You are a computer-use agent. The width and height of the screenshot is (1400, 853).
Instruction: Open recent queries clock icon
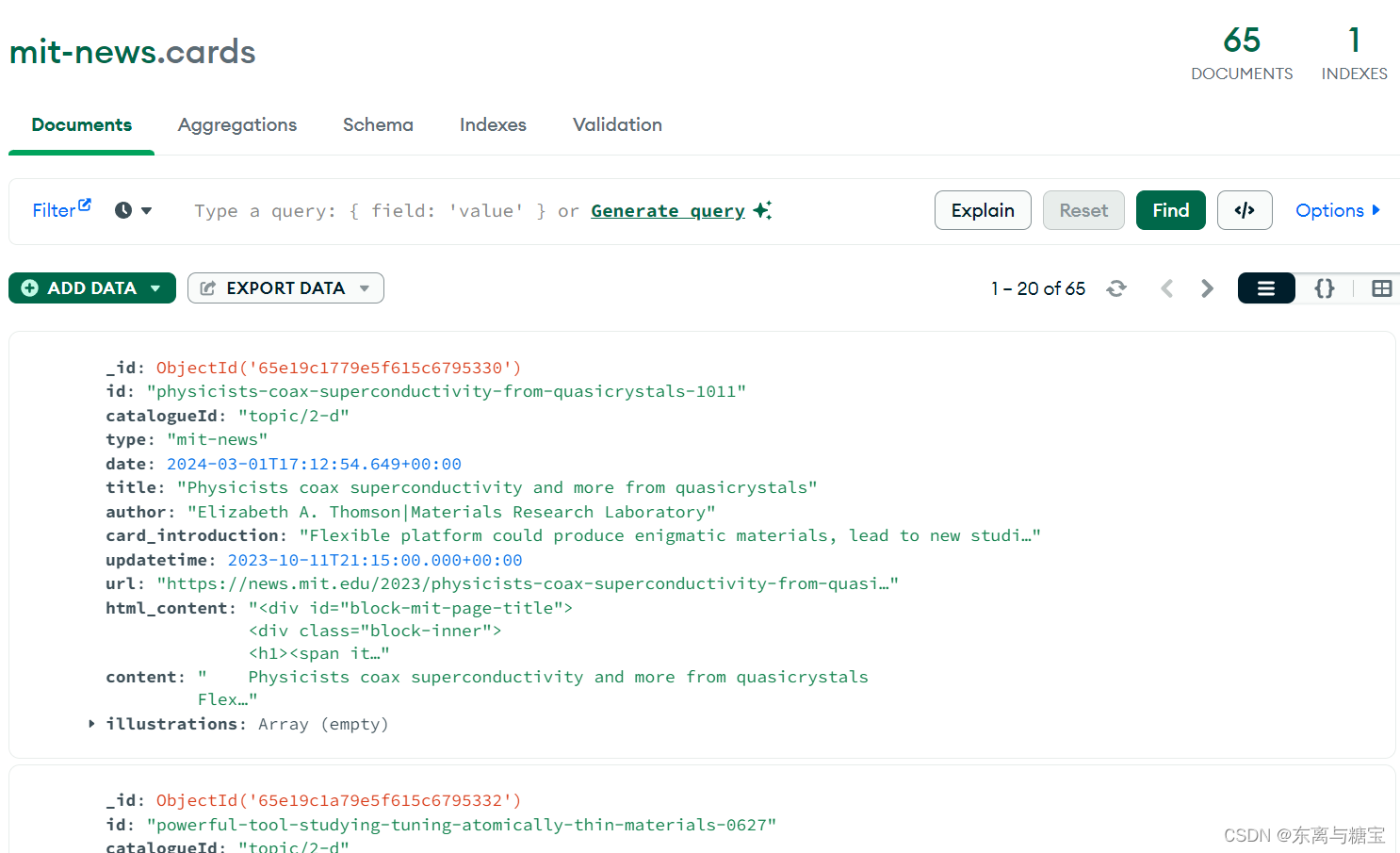pyautogui.click(x=123, y=210)
